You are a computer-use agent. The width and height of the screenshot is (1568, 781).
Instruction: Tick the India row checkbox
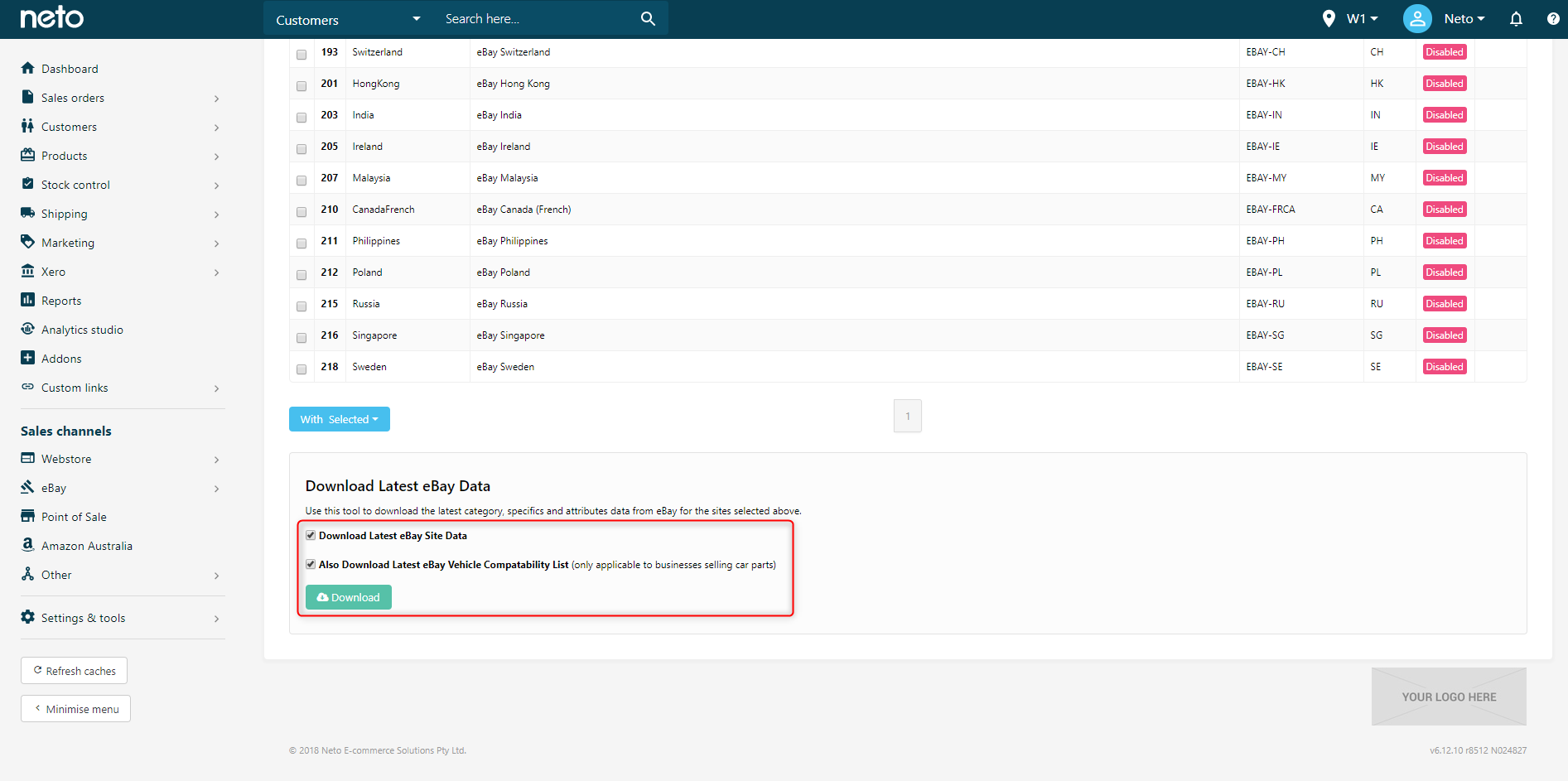(x=302, y=118)
